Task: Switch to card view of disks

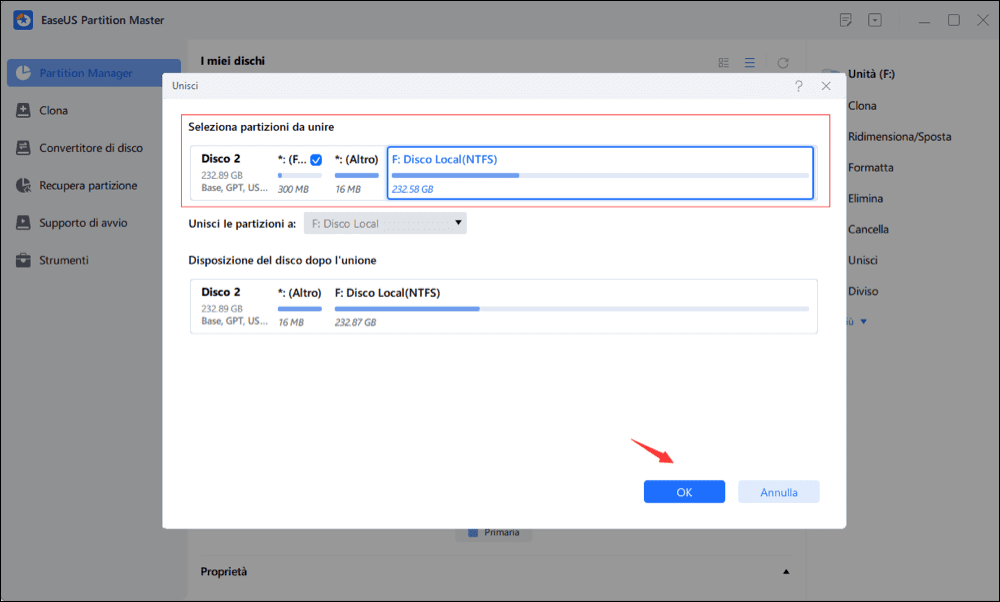Action: click(x=723, y=62)
